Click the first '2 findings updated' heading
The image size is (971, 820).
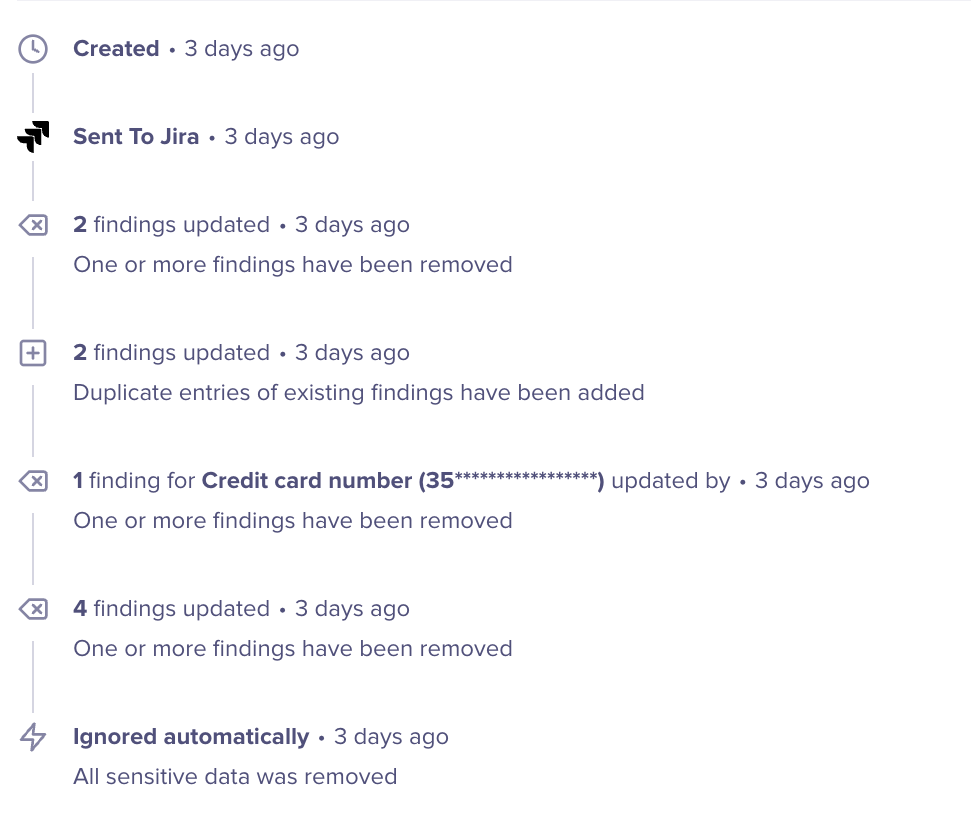171,225
